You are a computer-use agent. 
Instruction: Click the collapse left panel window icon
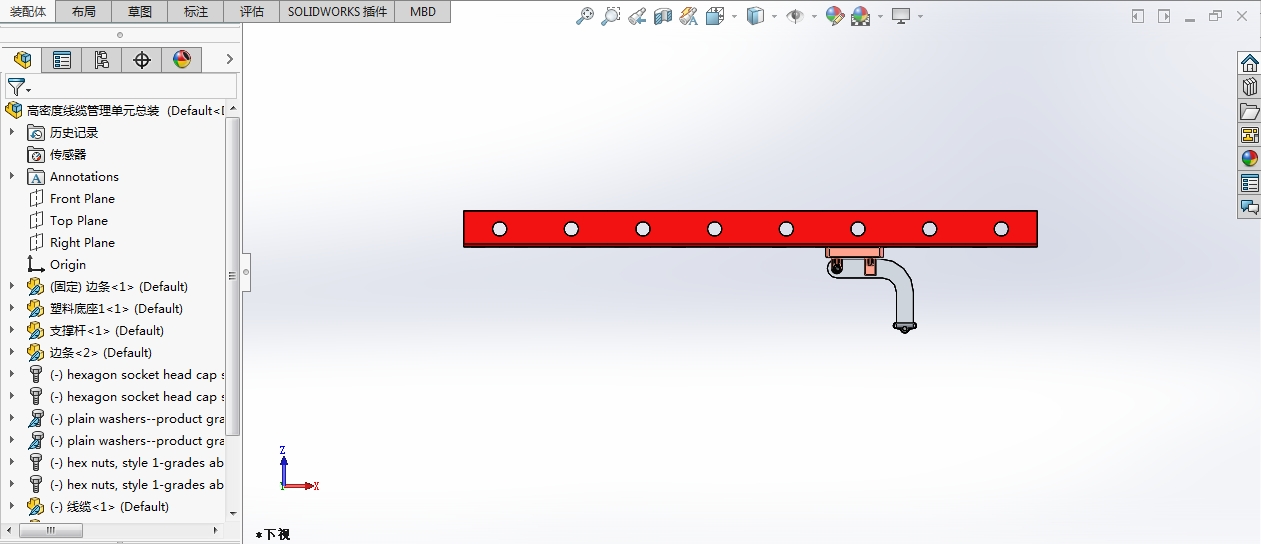tap(1138, 16)
